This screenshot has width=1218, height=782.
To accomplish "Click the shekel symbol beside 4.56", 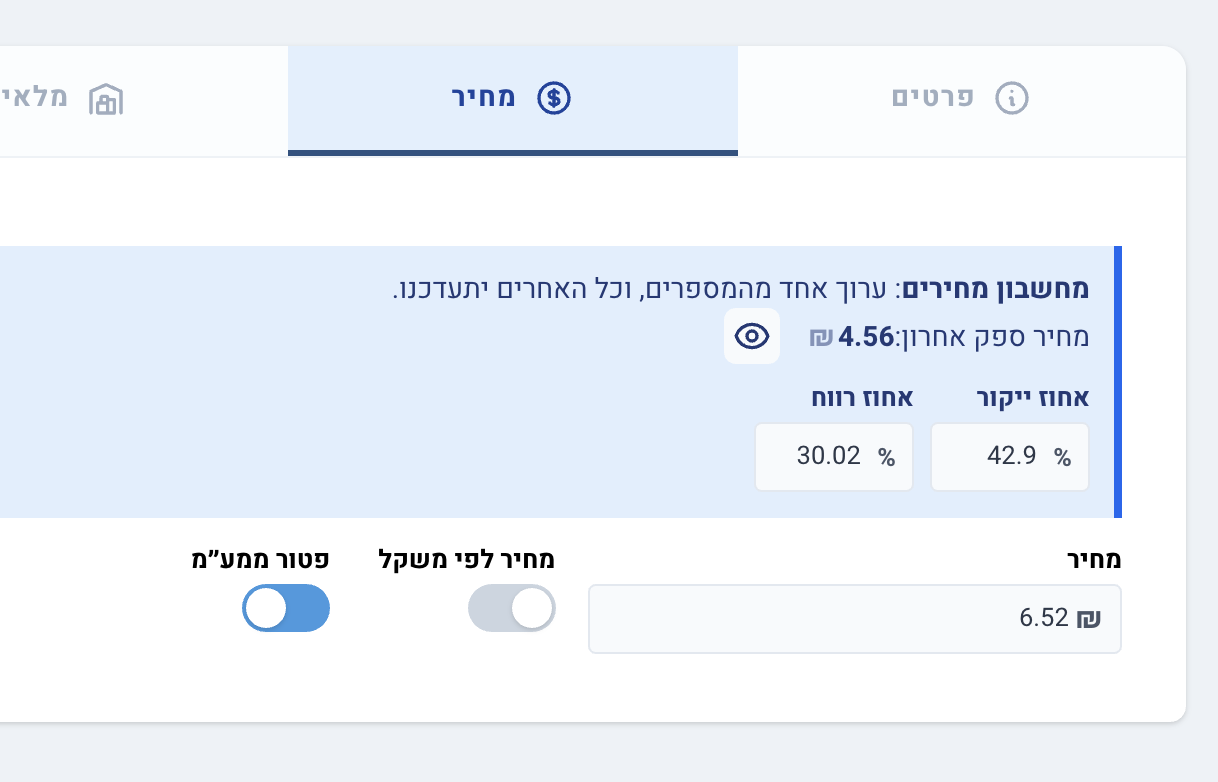I will point(820,338).
